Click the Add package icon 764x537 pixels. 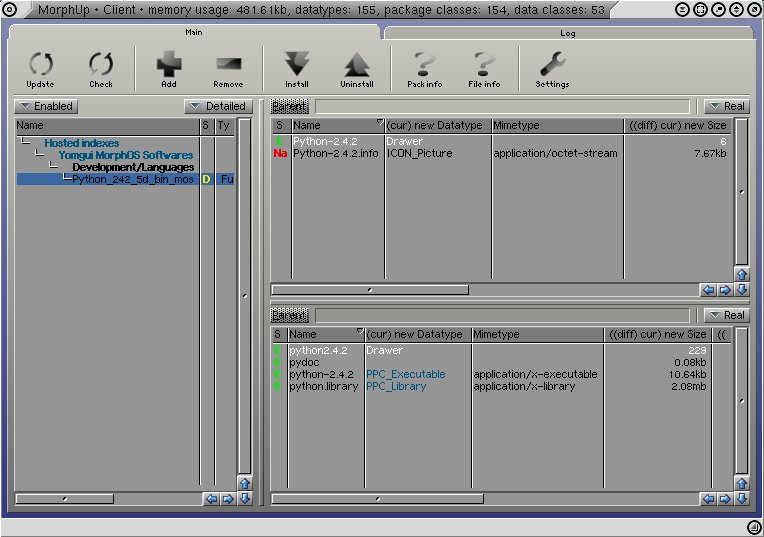(x=169, y=69)
